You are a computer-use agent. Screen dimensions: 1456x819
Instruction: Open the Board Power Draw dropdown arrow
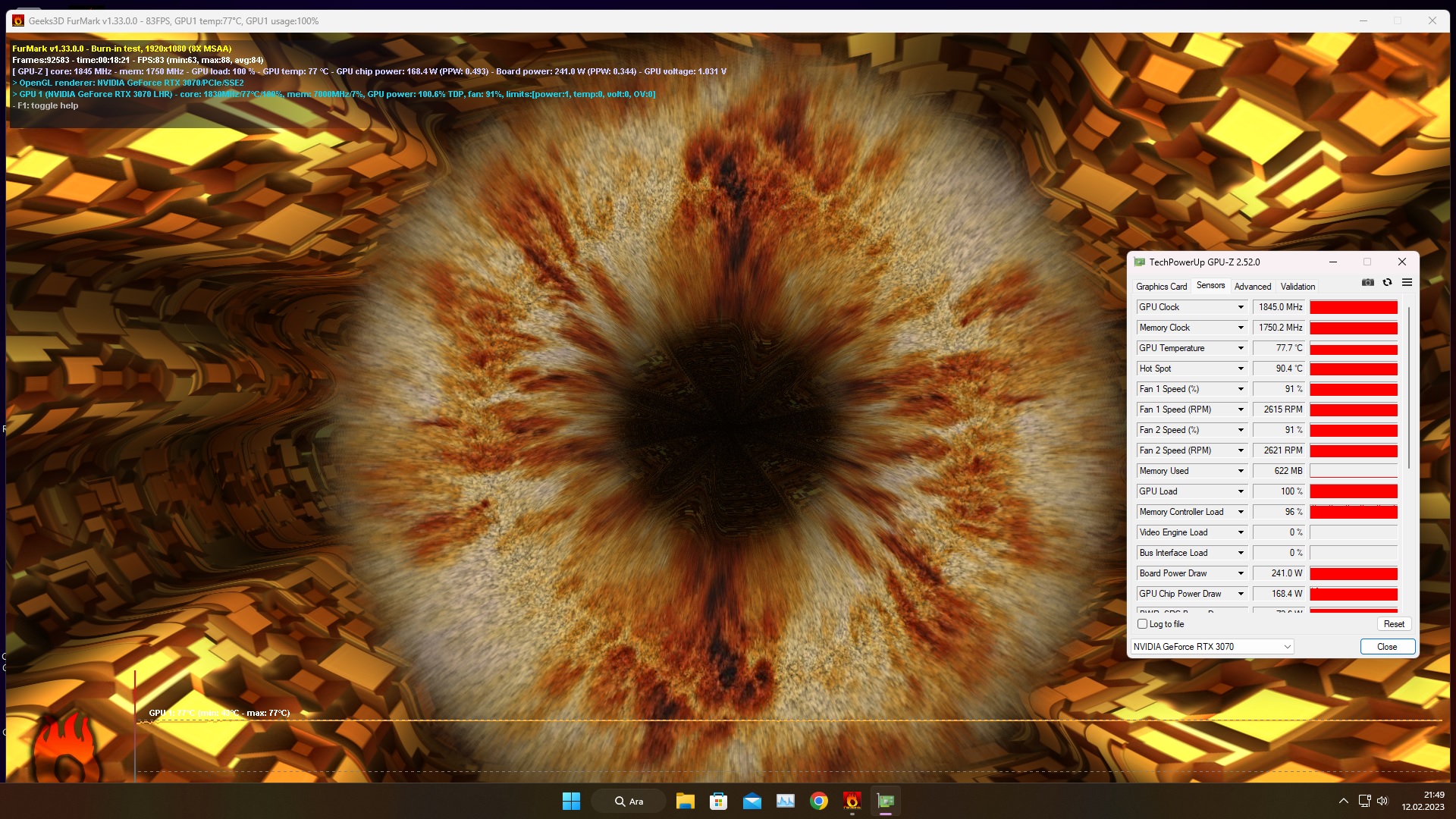coord(1241,573)
